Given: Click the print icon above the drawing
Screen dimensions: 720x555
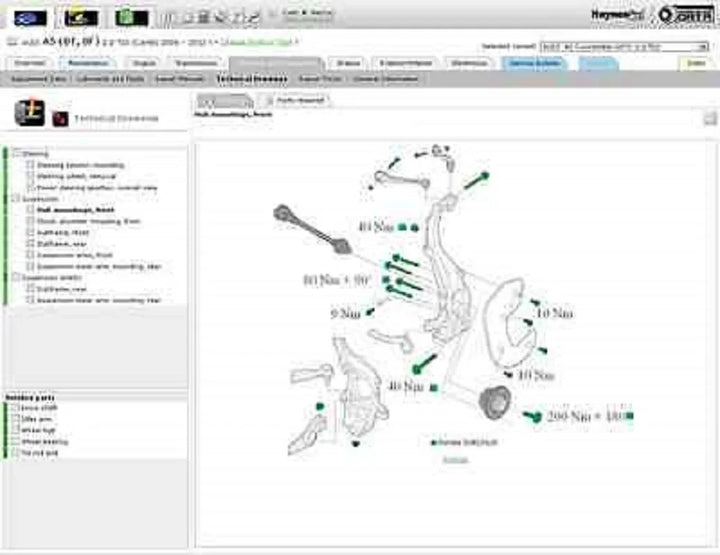Looking at the screenshot, I should coord(708,119).
